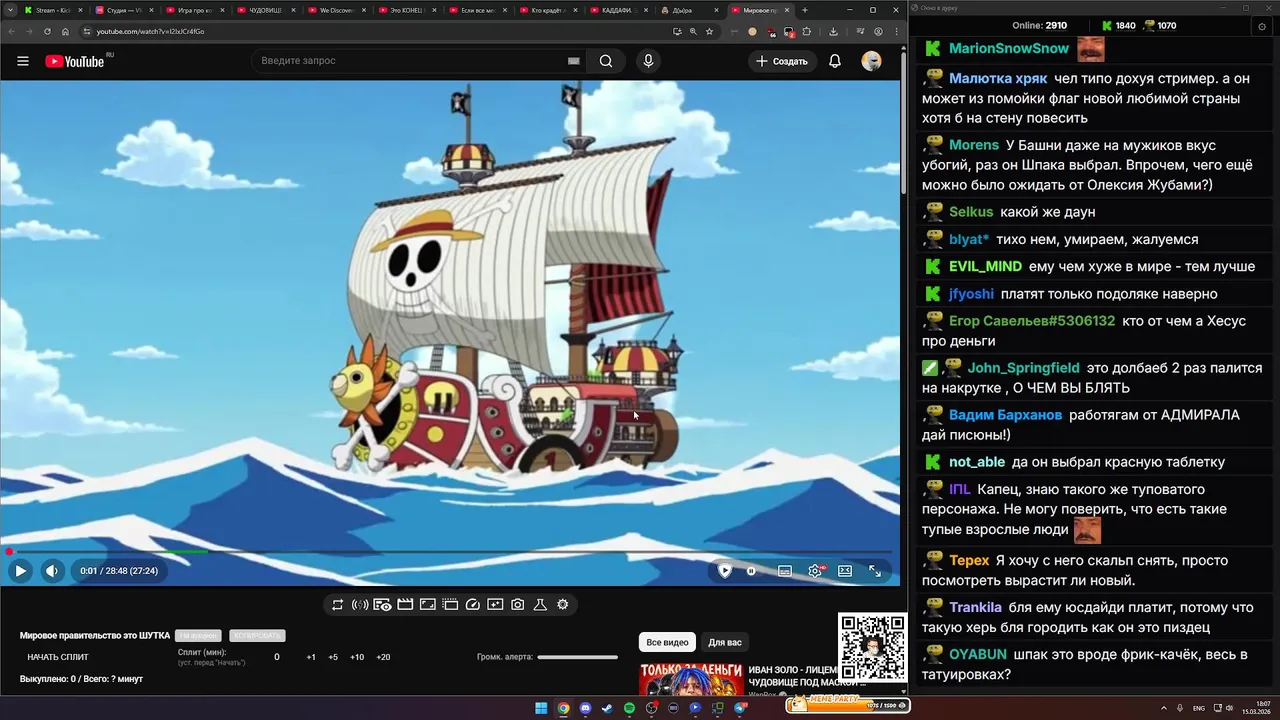This screenshot has width=1280, height=720.
Task: Open the YouTube account avatar menu
Action: coord(872,61)
